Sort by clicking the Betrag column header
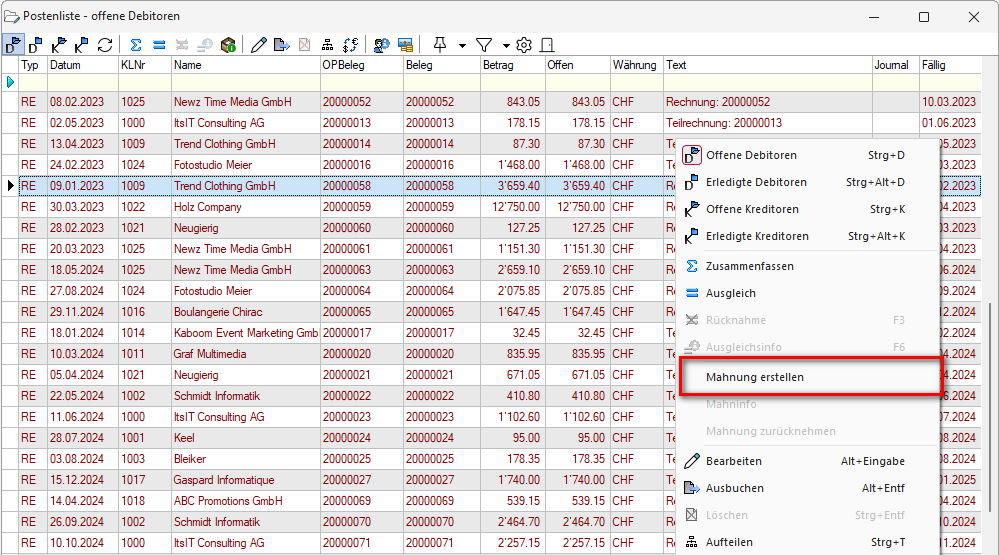Image resolution: width=999 pixels, height=555 pixels. pyautogui.click(x=511, y=65)
